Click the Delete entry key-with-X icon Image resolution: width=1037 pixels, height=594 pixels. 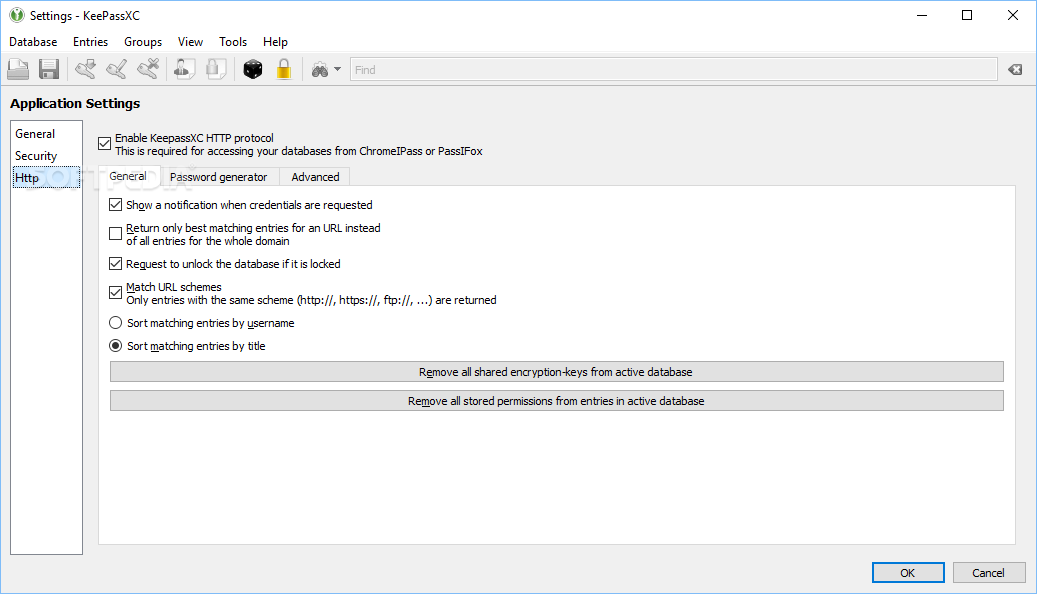[149, 69]
